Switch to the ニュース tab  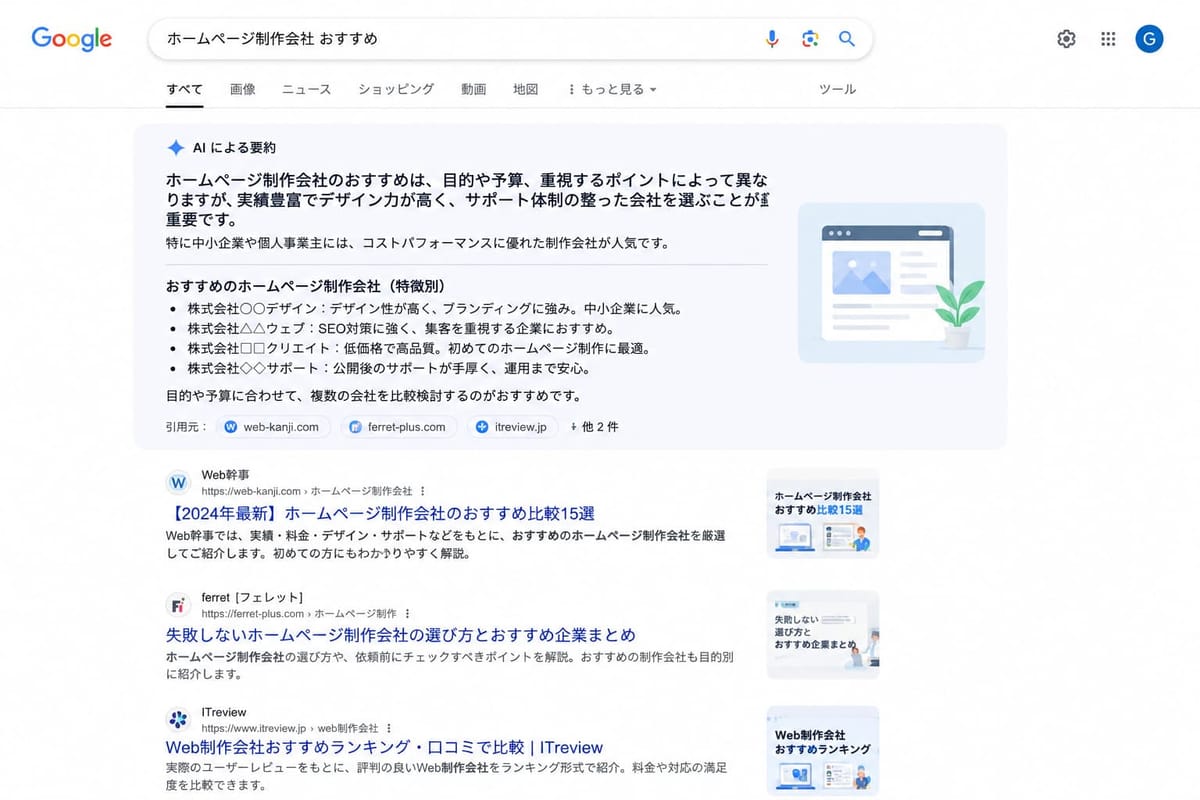click(306, 89)
